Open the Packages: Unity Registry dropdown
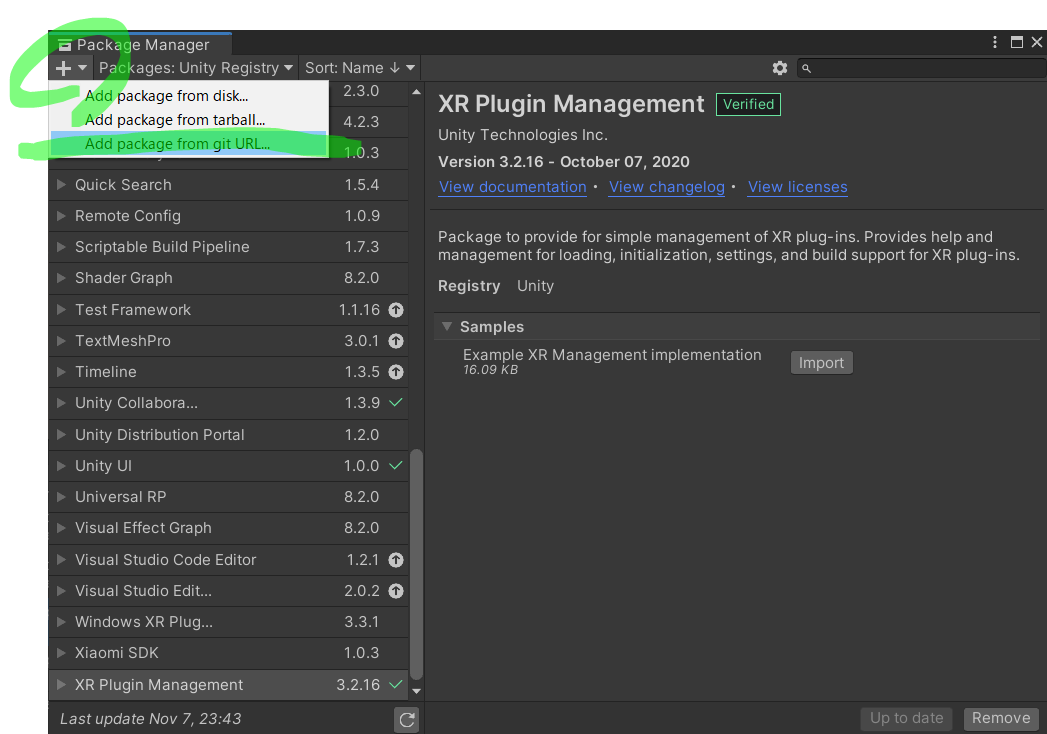The width and height of the screenshot is (1047, 734). click(x=196, y=67)
